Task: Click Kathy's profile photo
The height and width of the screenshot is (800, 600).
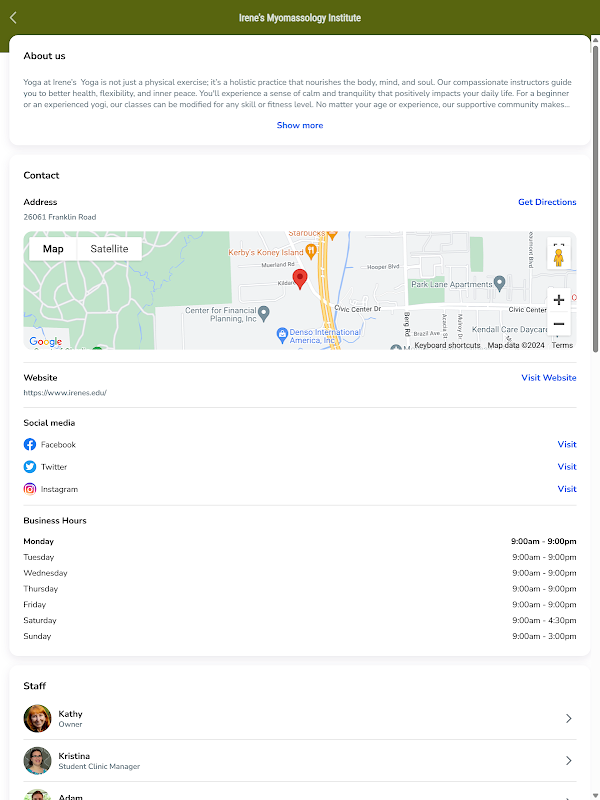Action: tap(37, 718)
